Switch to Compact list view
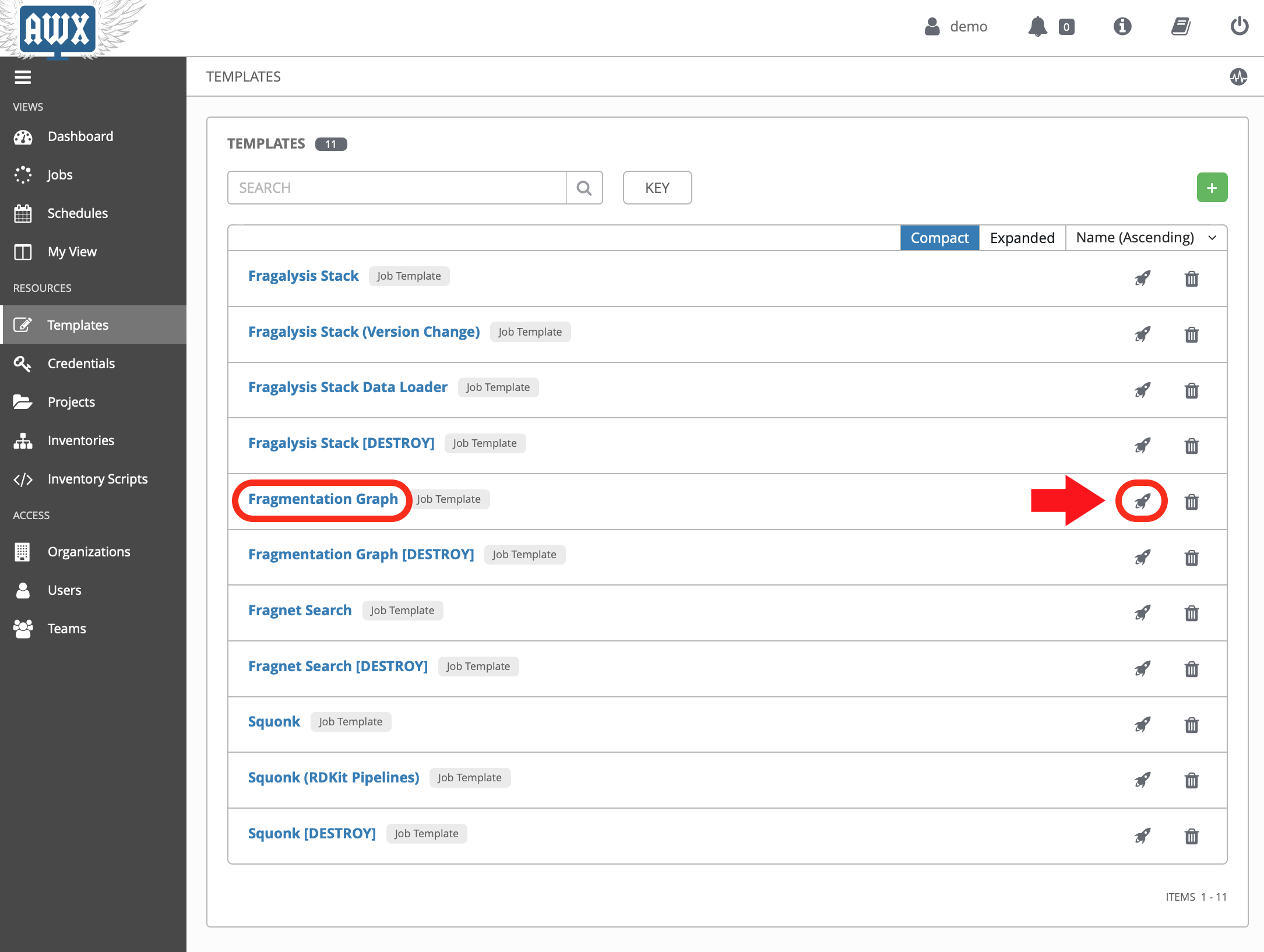Viewport: 1264px width, 952px height. (x=939, y=238)
